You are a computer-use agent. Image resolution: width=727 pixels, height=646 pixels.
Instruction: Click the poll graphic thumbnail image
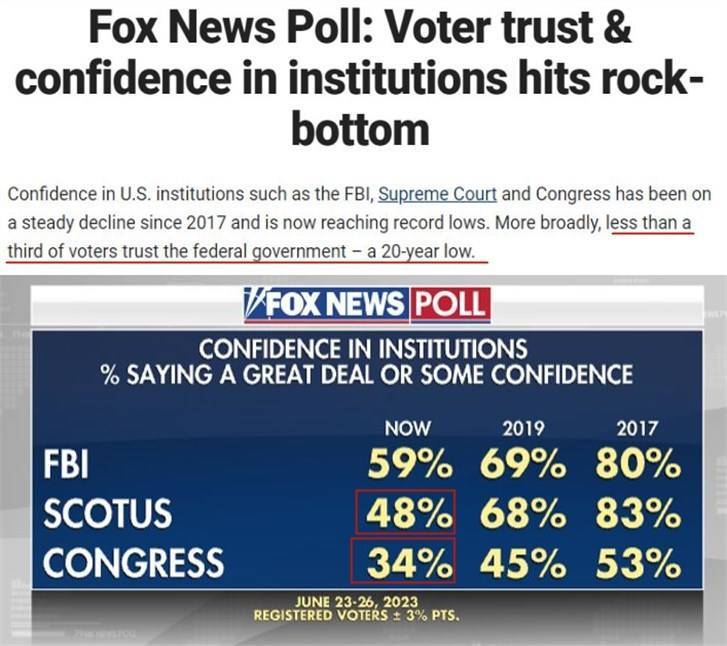[x=364, y=460]
